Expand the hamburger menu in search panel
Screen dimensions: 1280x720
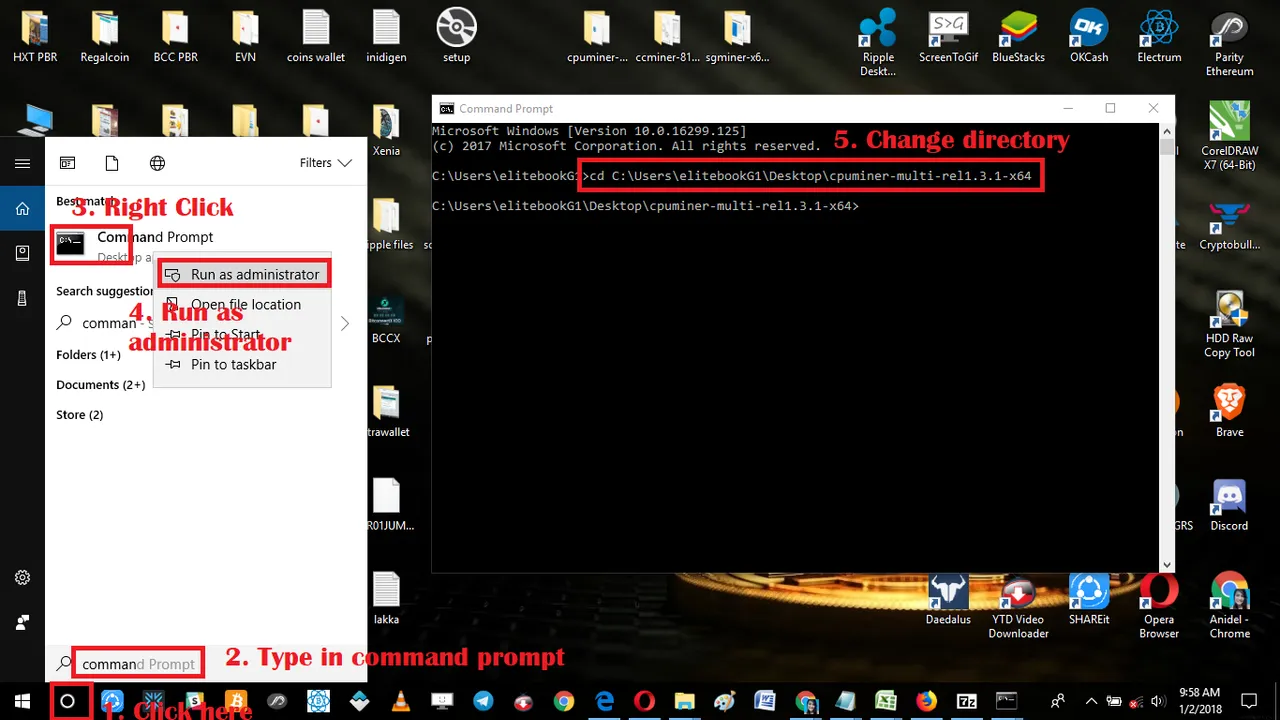coord(22,163)
